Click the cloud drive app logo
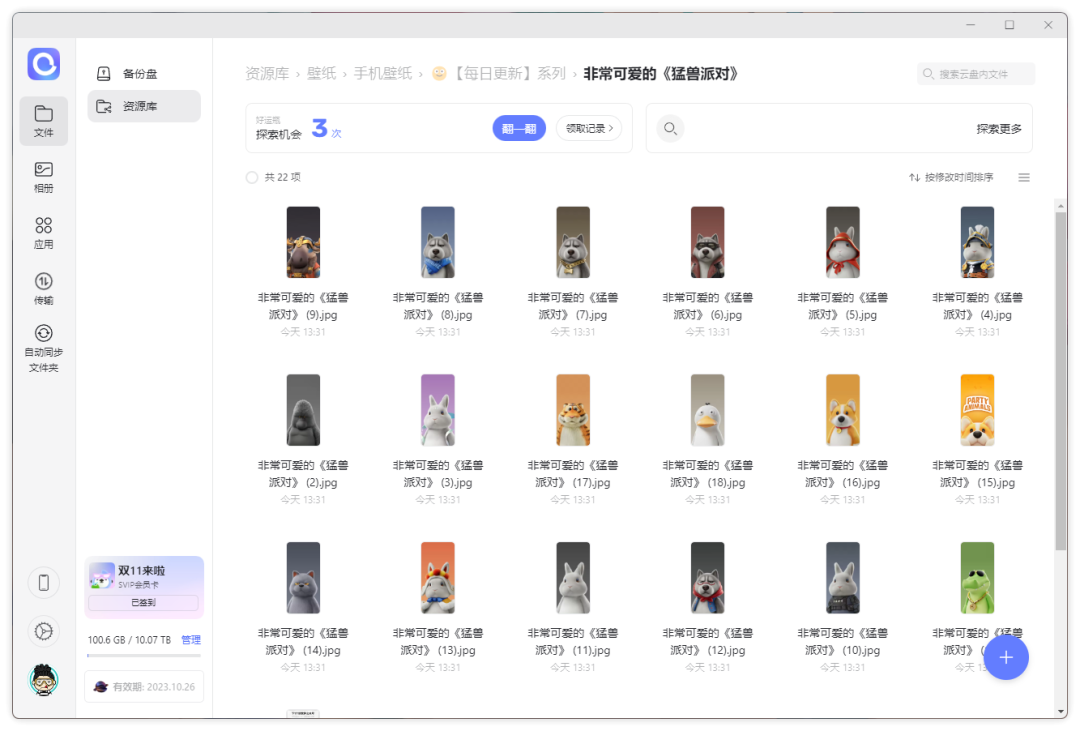Screen dimensions: 1080x731 [x=43, y=64]
